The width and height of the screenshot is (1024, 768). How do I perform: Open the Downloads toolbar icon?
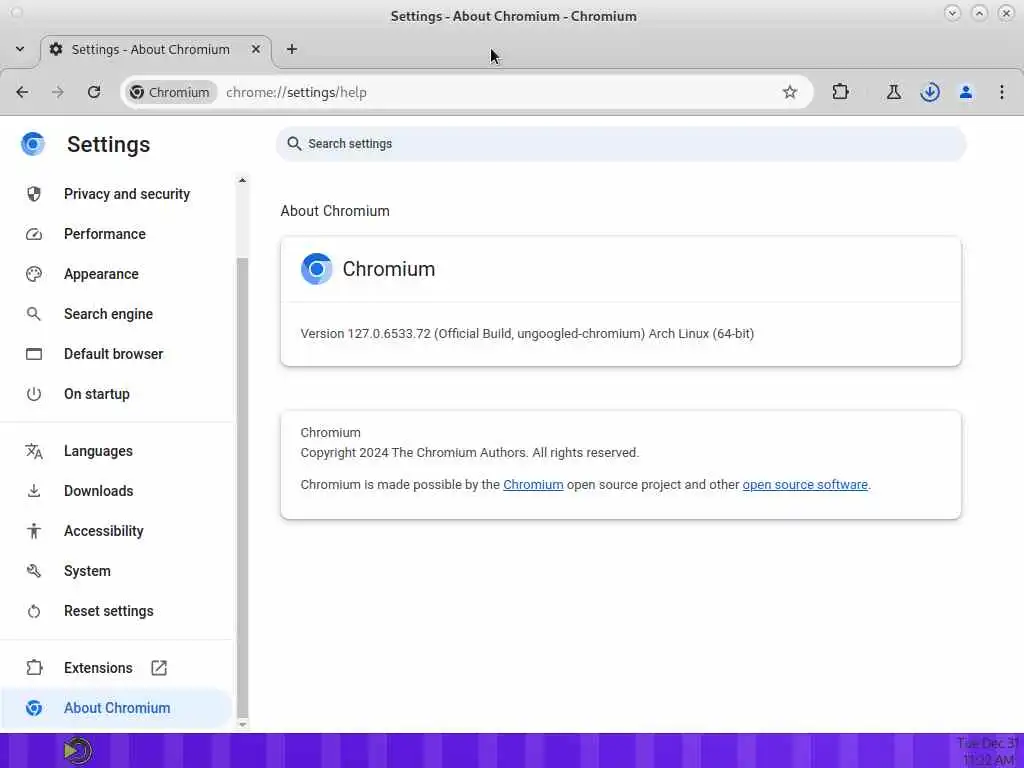(x=930, y=92)
